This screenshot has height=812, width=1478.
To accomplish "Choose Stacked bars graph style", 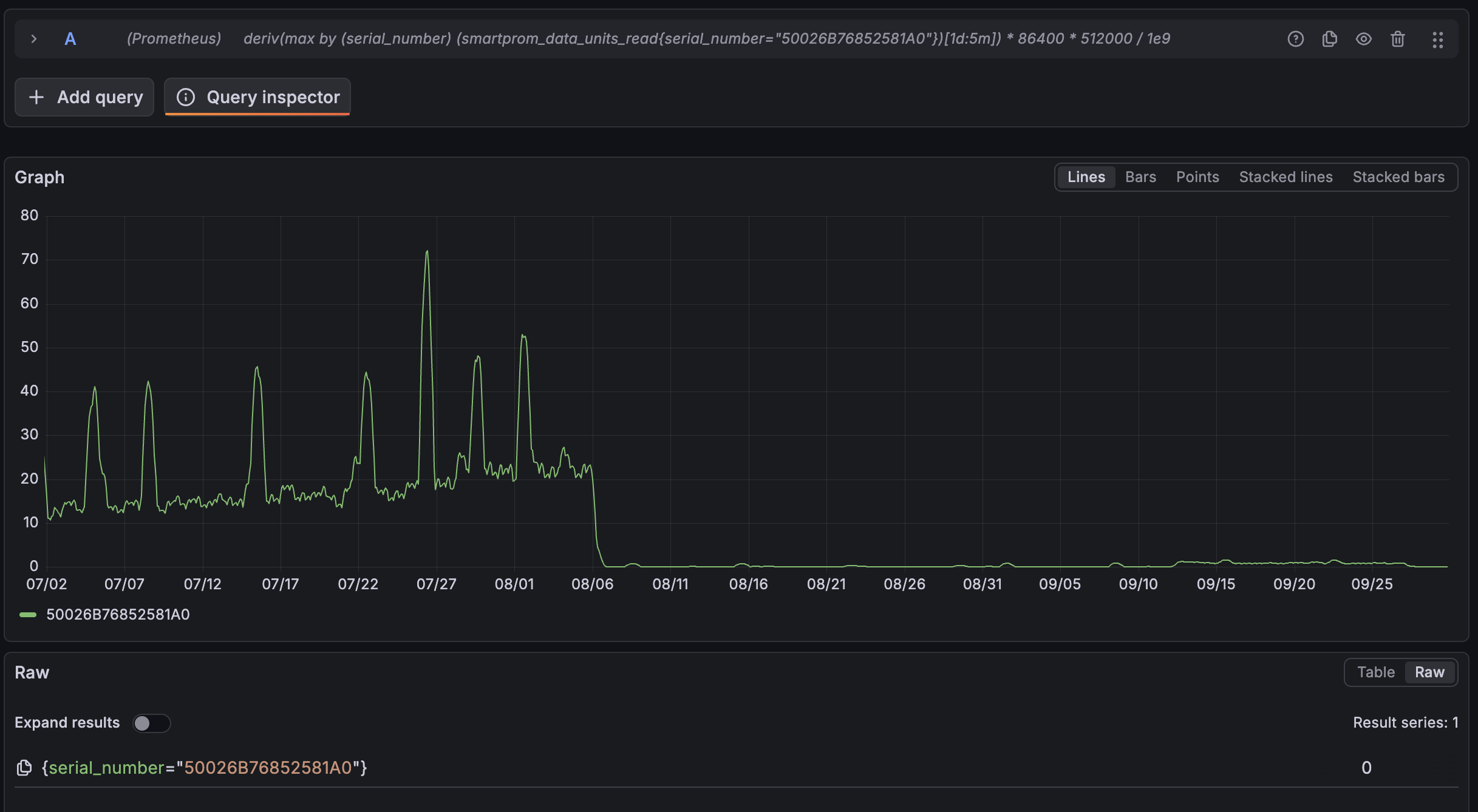I will point(1398,177).
